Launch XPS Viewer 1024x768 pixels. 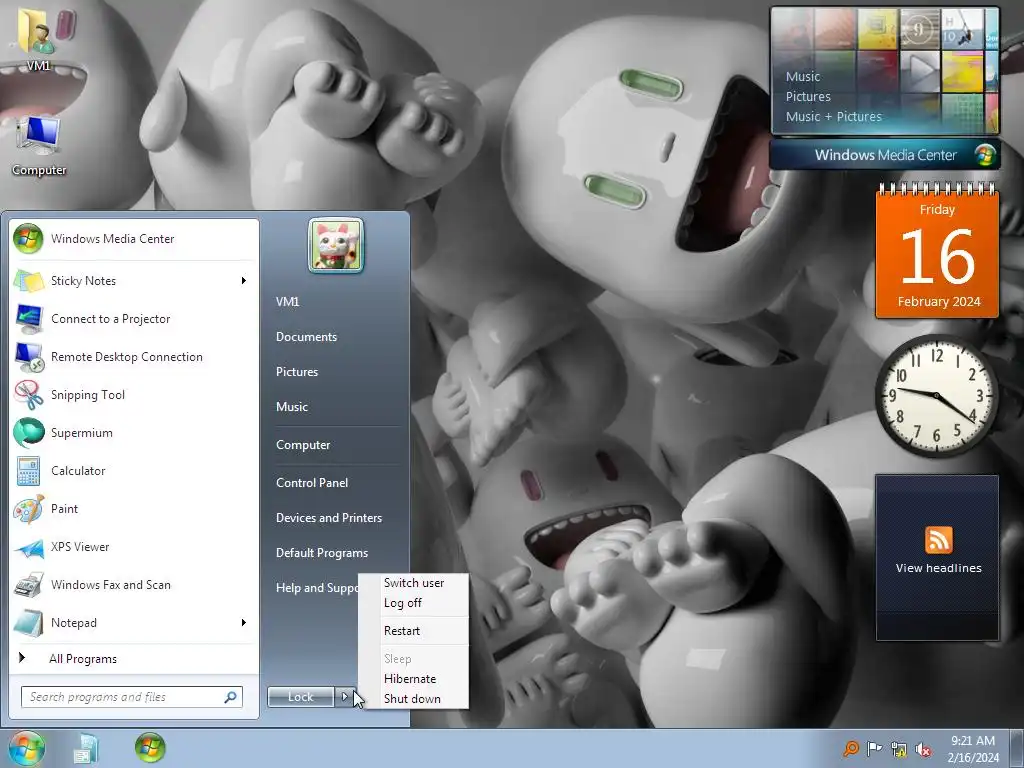(x=134, y=547)
